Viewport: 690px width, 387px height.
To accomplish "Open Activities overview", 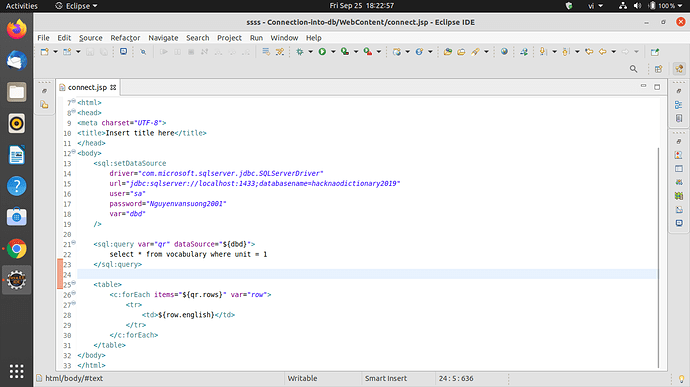I will point(22,6).
